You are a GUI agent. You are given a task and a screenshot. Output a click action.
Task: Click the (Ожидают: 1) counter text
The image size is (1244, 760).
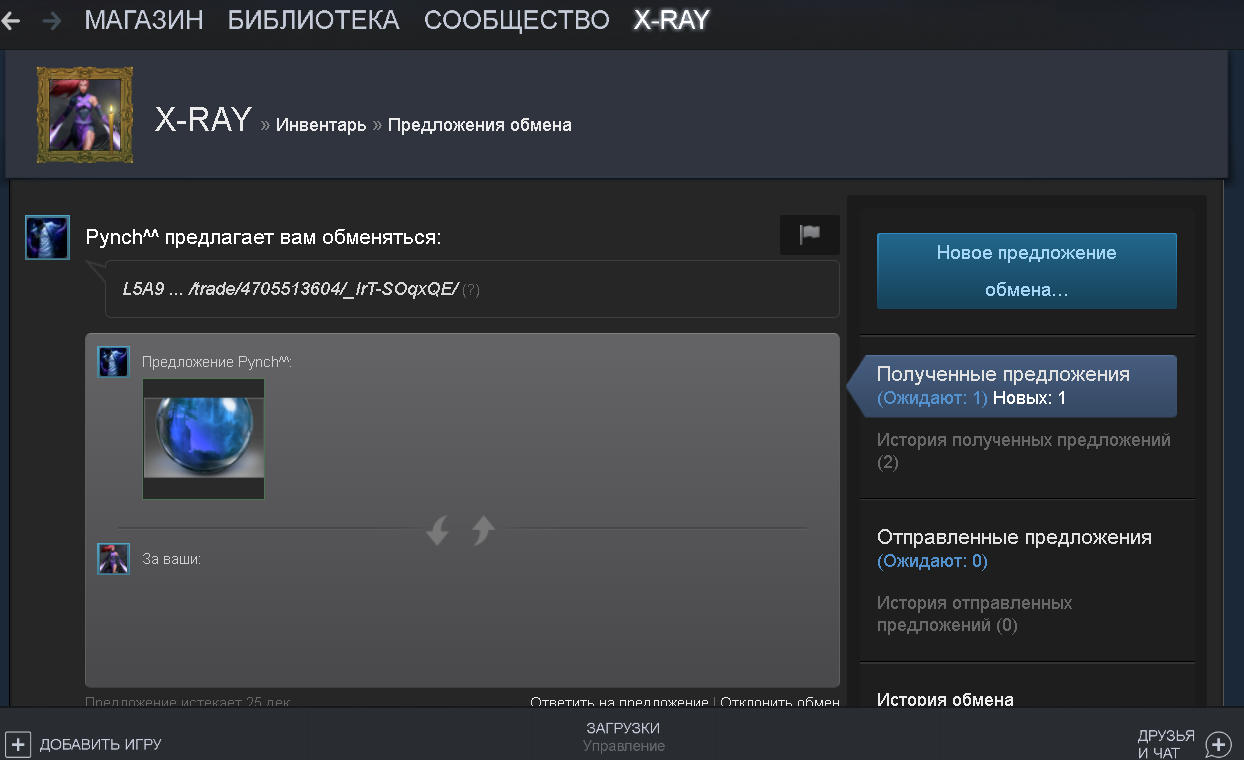point(932,398)
